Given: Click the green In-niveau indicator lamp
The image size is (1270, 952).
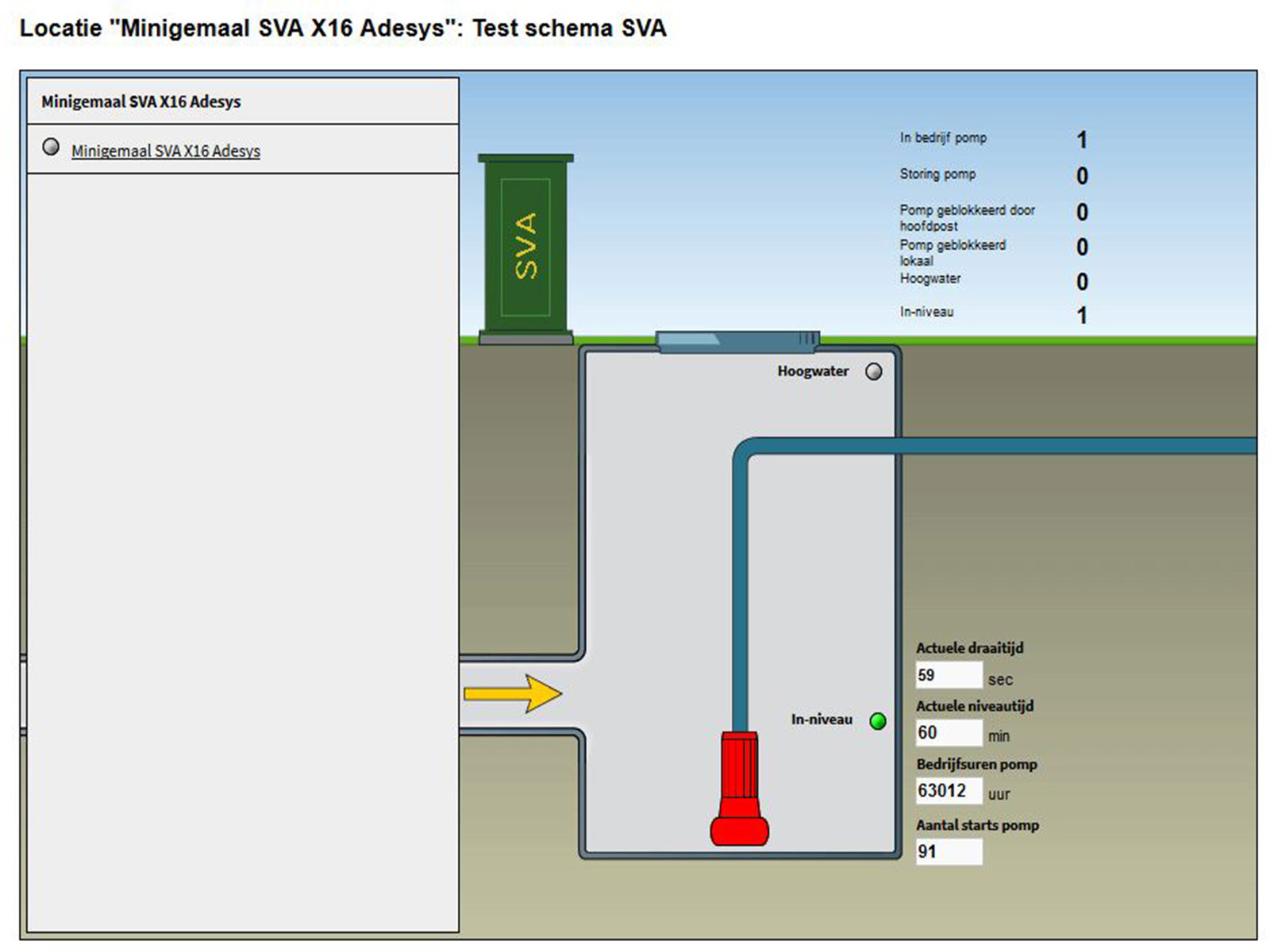Looking at the screenshot, I should click(x=878, y=721).
